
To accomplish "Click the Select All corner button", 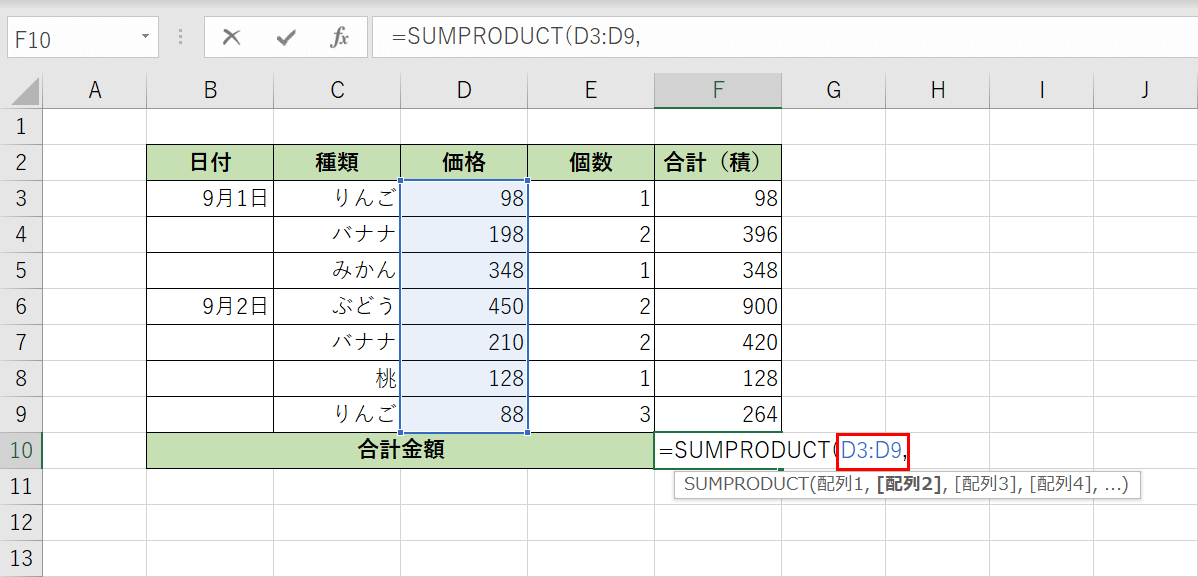I will [22, 89].
